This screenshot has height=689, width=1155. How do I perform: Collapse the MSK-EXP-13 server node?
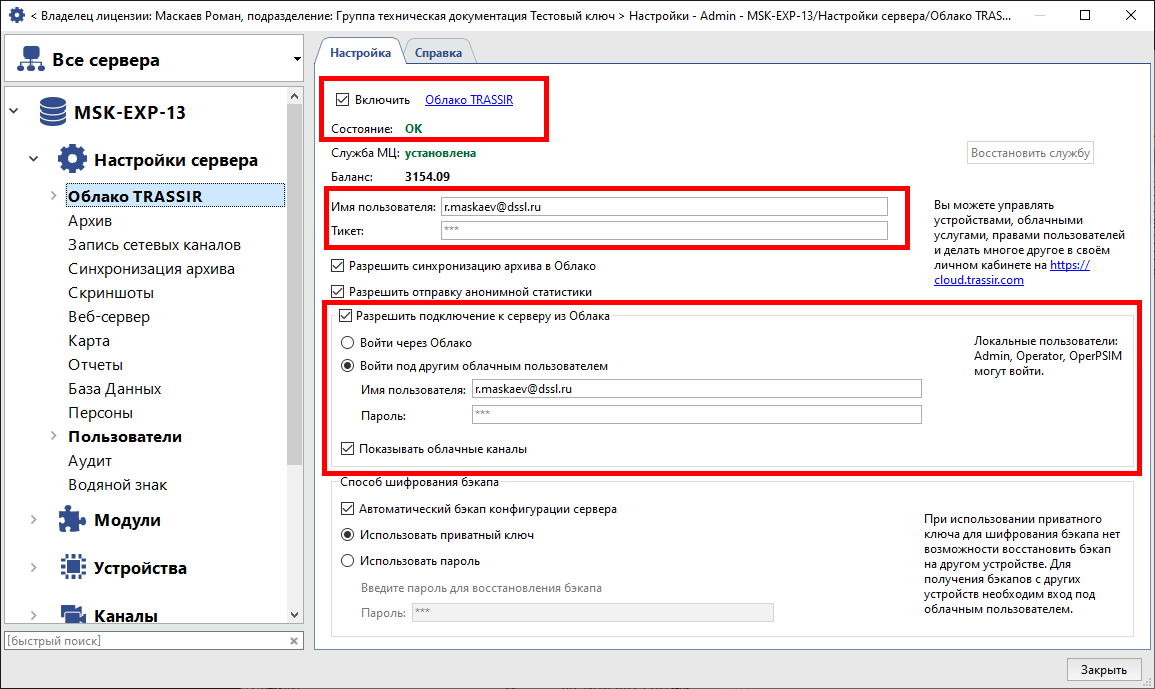click(x=14, y=111)
